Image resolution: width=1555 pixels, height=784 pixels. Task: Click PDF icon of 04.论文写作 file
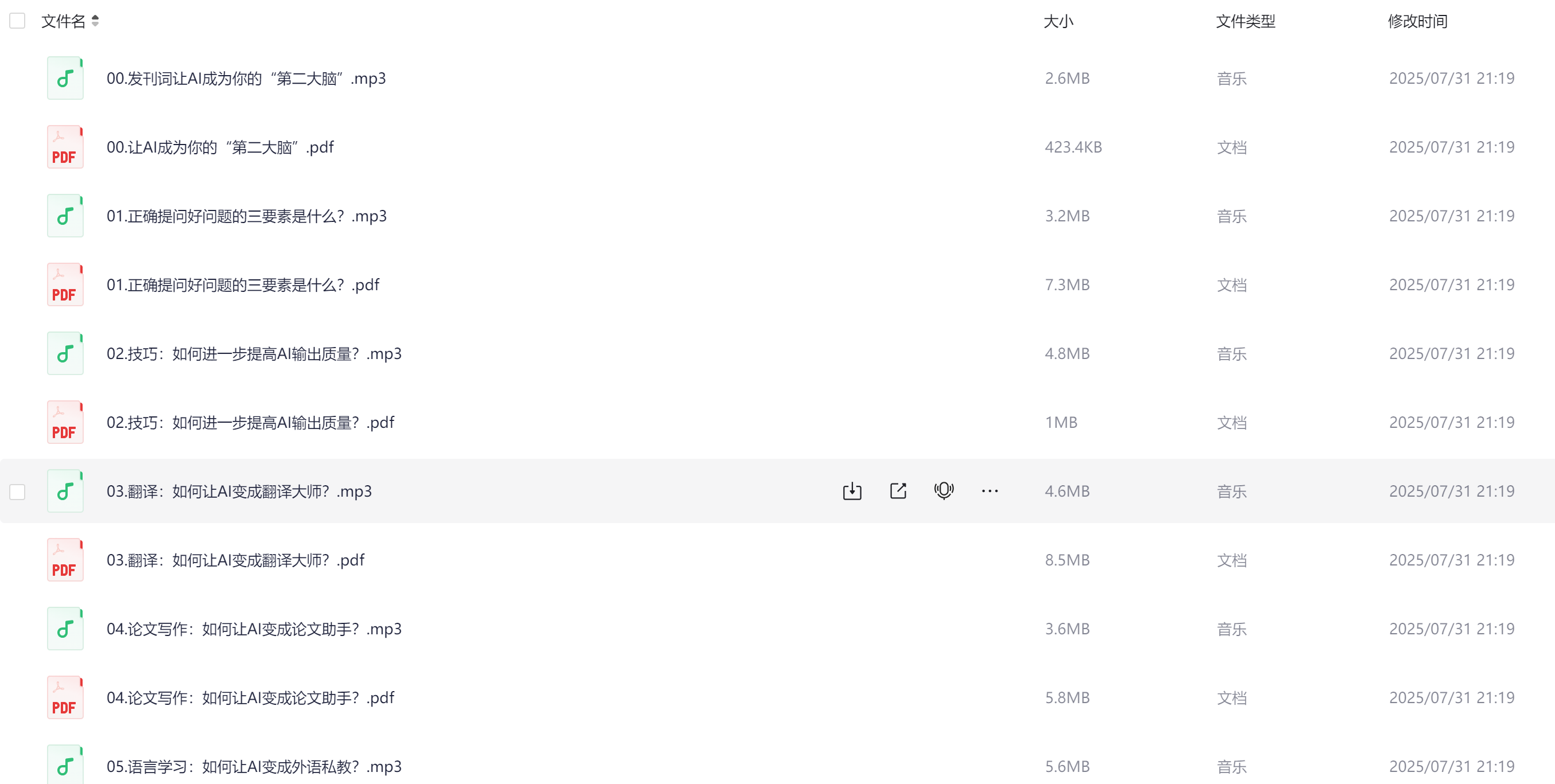coord(65,697)
